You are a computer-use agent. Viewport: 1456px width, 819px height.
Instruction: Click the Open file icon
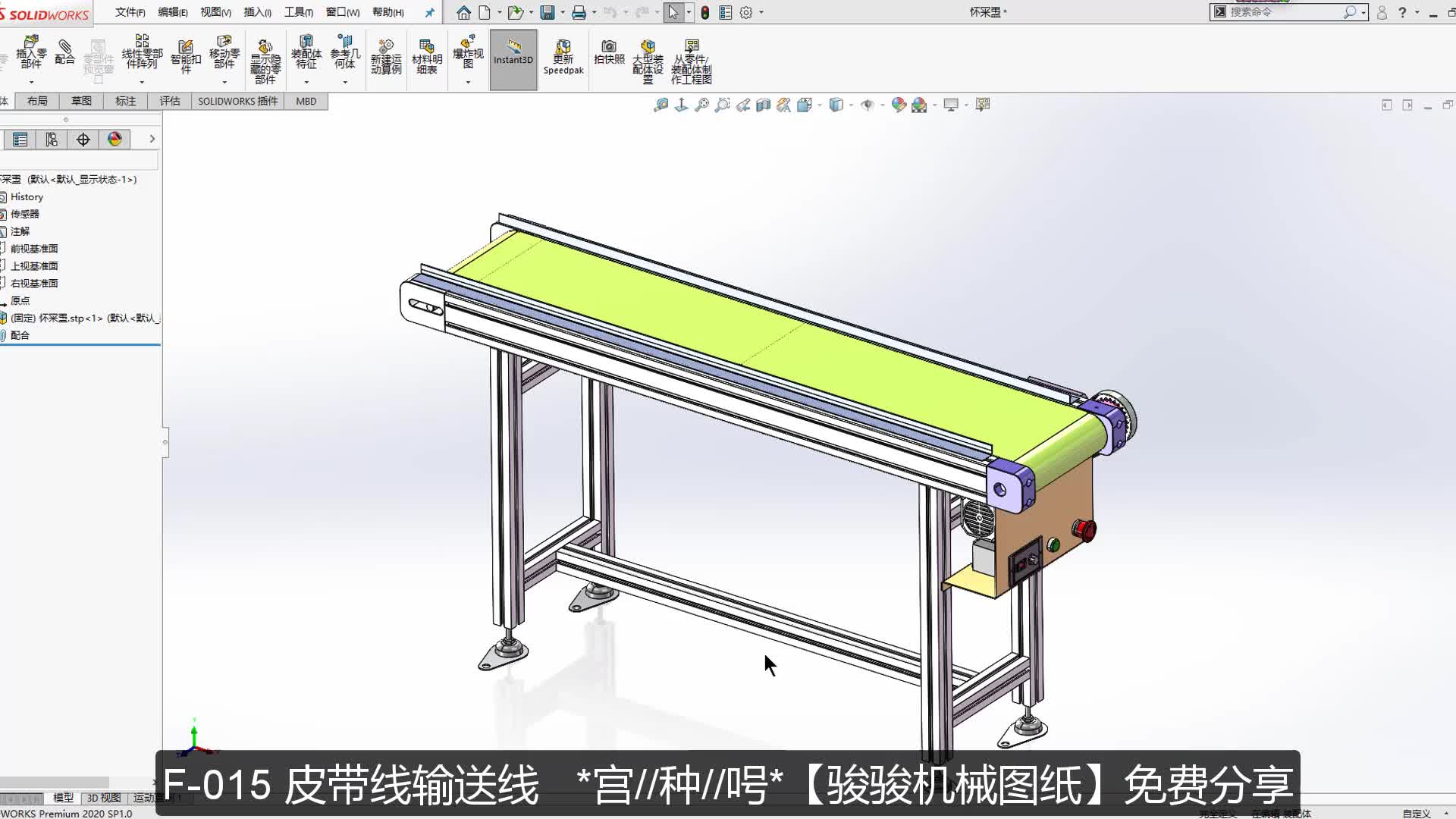[515, 12]
